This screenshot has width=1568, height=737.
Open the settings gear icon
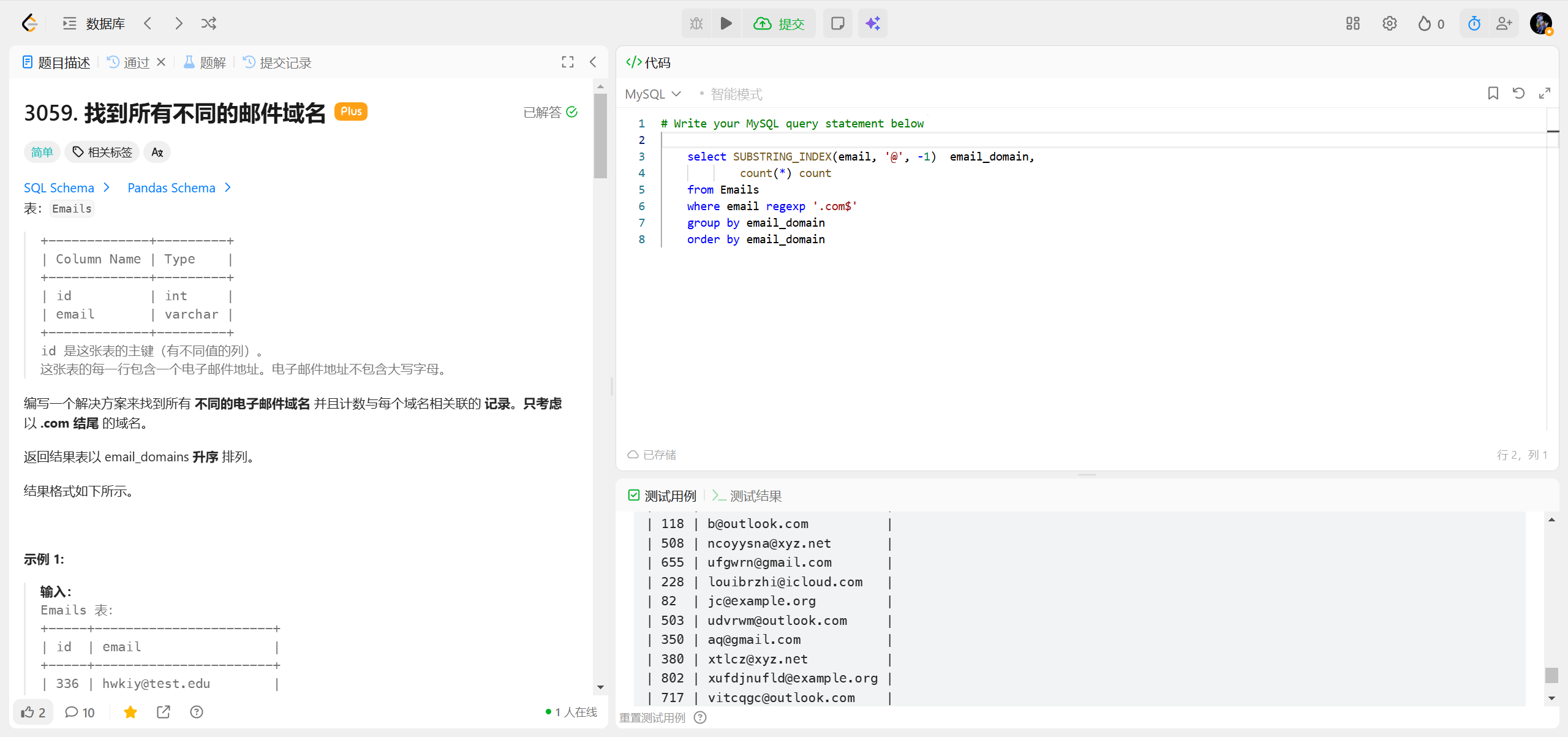tap(1389, 23)
